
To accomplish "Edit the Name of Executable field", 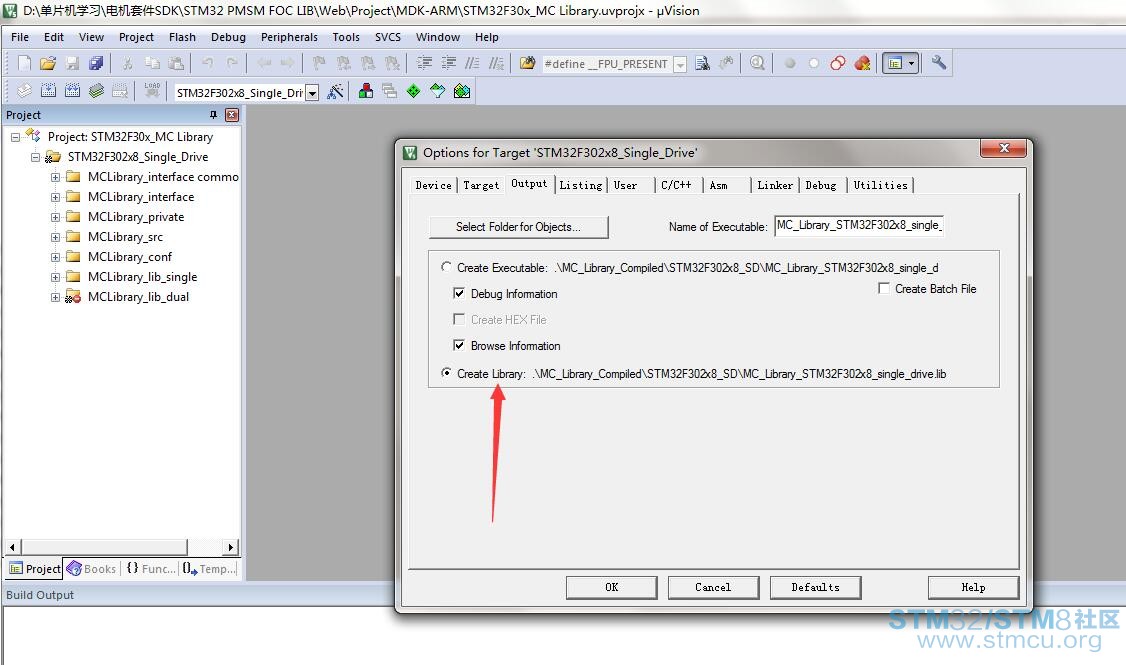I will click(859, 225).
